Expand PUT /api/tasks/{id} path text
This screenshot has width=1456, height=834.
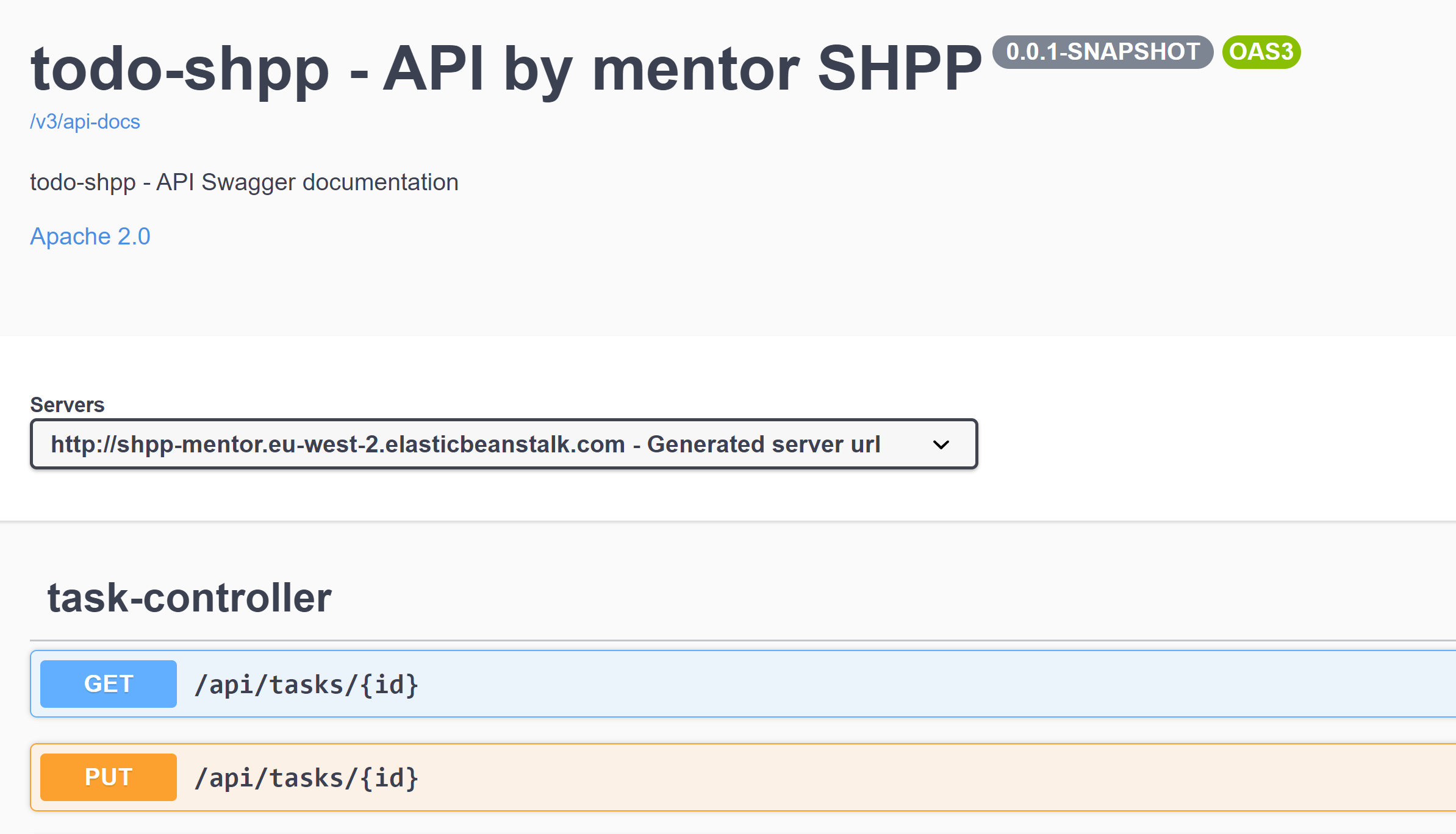(x=306, y=778)
